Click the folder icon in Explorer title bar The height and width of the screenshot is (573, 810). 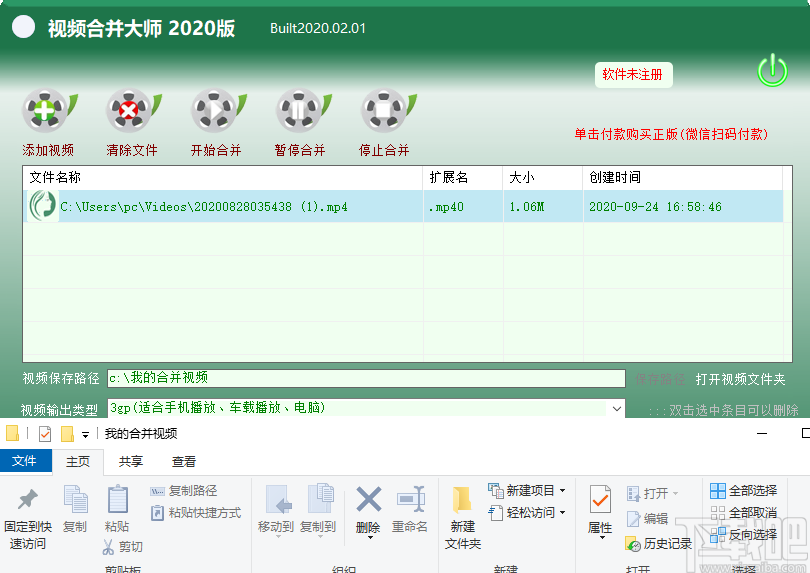(13, 433)
